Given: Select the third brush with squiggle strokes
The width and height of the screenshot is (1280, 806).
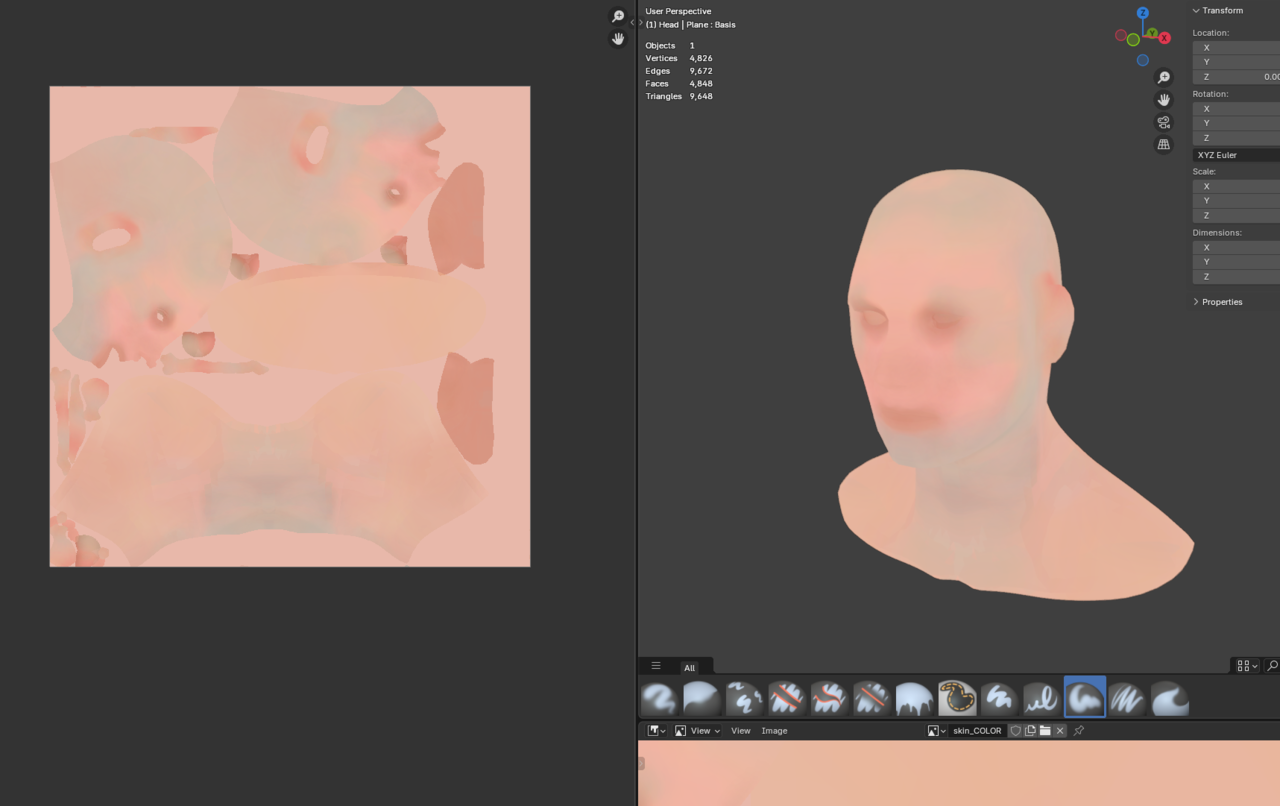Looking at the screenshot, I should click(x=744, y=698).
